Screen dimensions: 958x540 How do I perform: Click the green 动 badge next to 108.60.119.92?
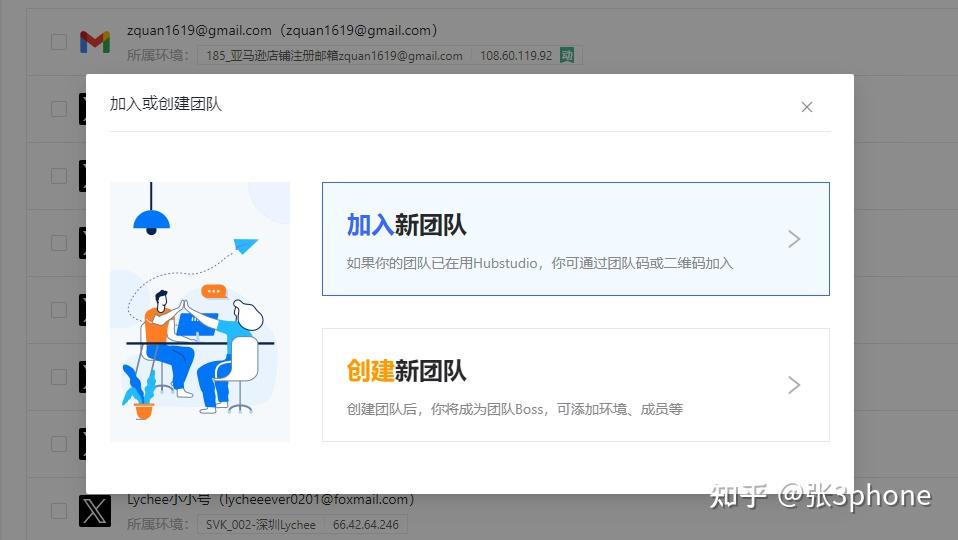[567, 56]
